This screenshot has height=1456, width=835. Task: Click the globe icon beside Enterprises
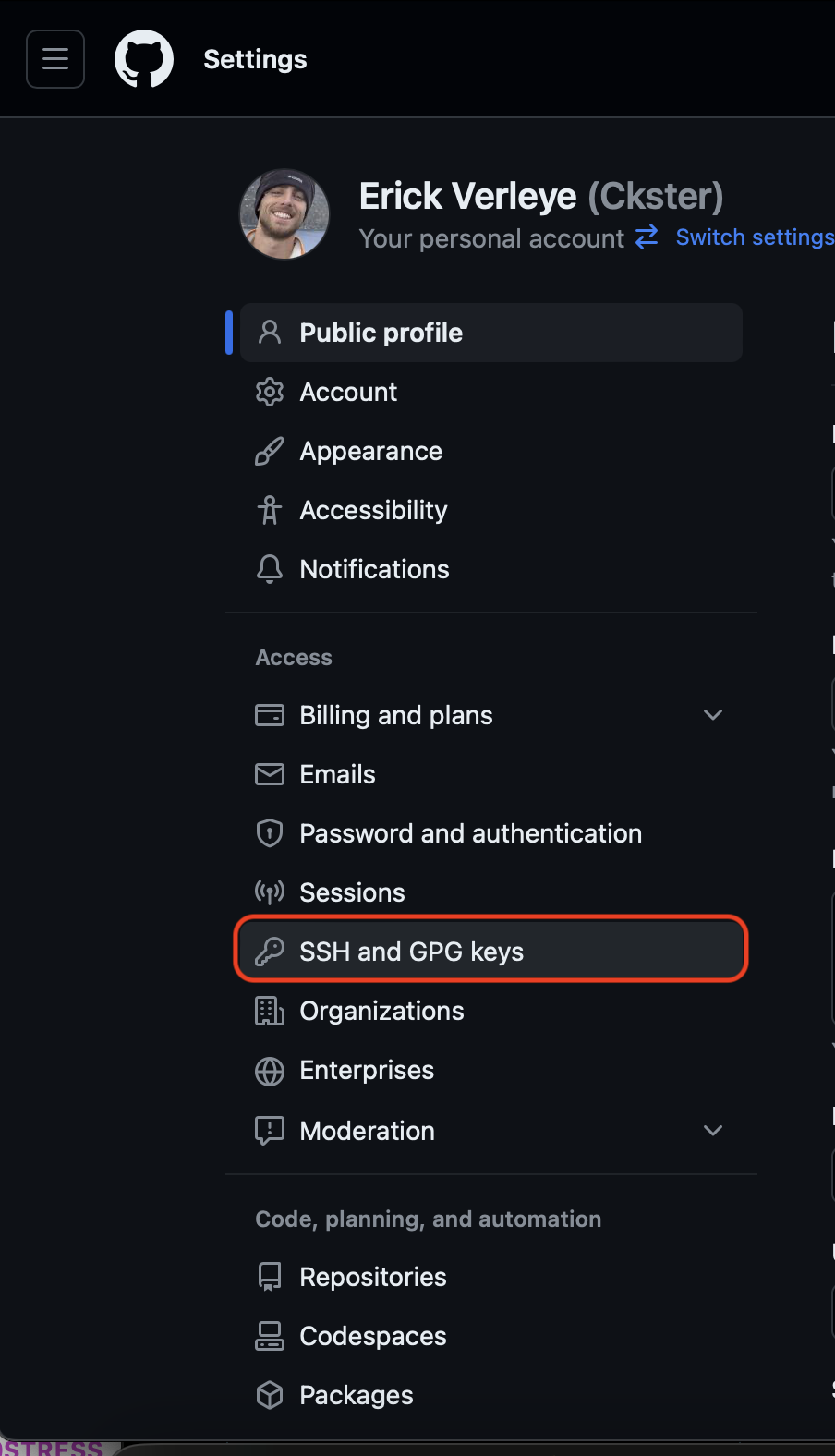(269, 1070)
